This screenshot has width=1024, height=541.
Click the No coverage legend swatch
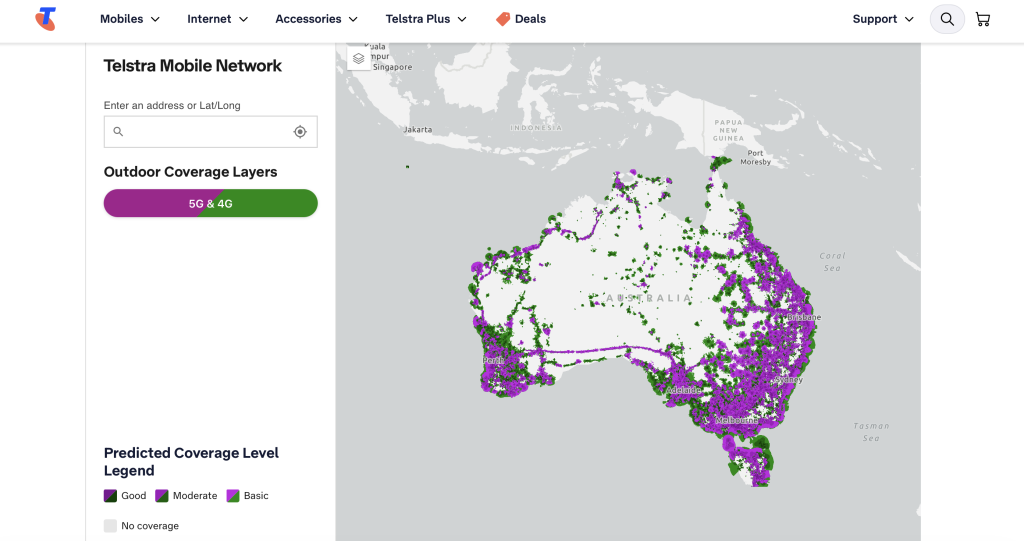(x=110, y=526)
